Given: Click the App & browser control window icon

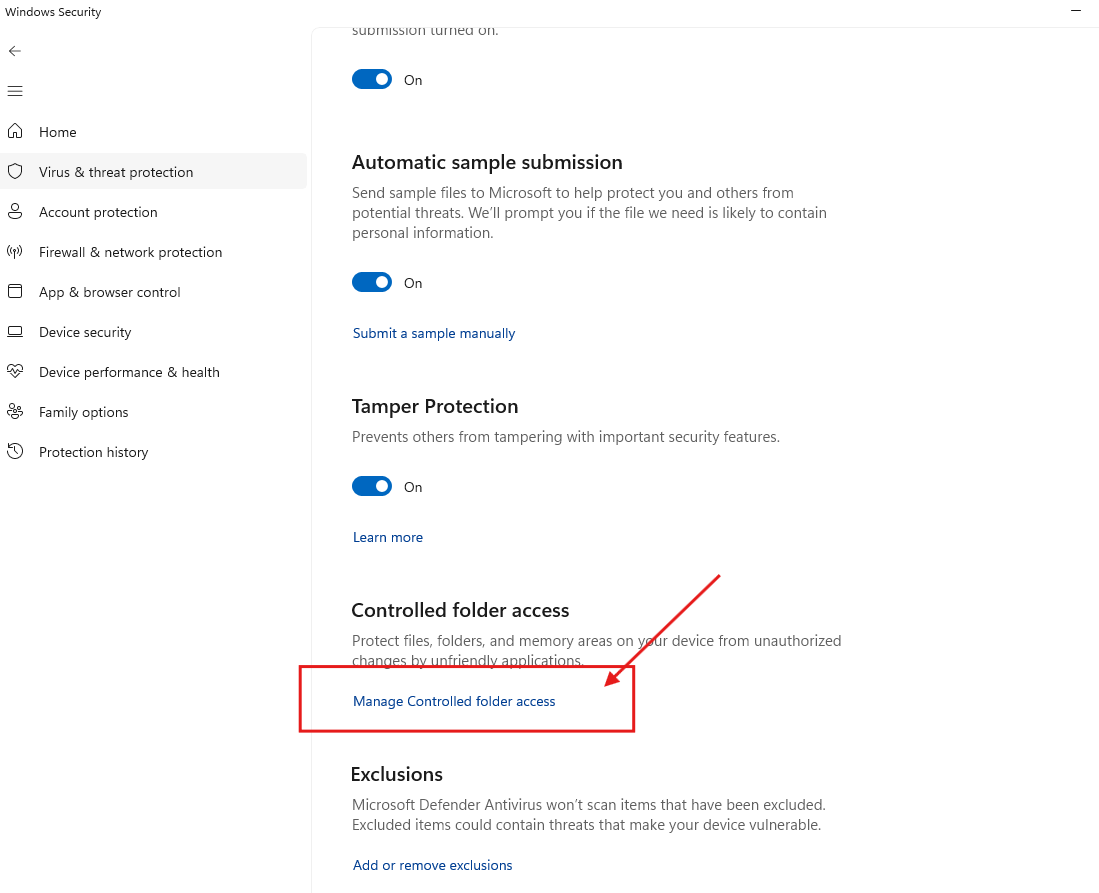Looking at the screenshot, I should point(15,292).
